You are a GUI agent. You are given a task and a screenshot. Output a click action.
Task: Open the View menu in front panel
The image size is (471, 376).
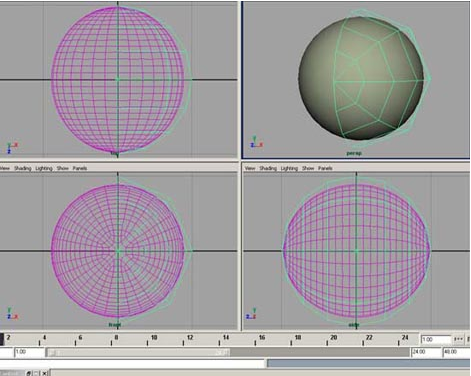click(5, 168)
